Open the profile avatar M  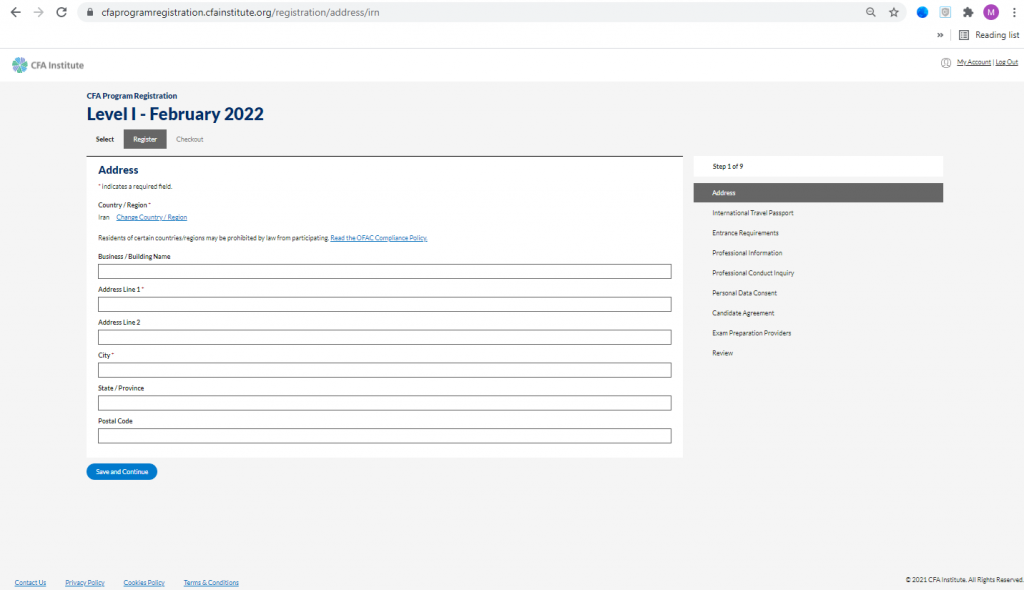tap(991, 12)
